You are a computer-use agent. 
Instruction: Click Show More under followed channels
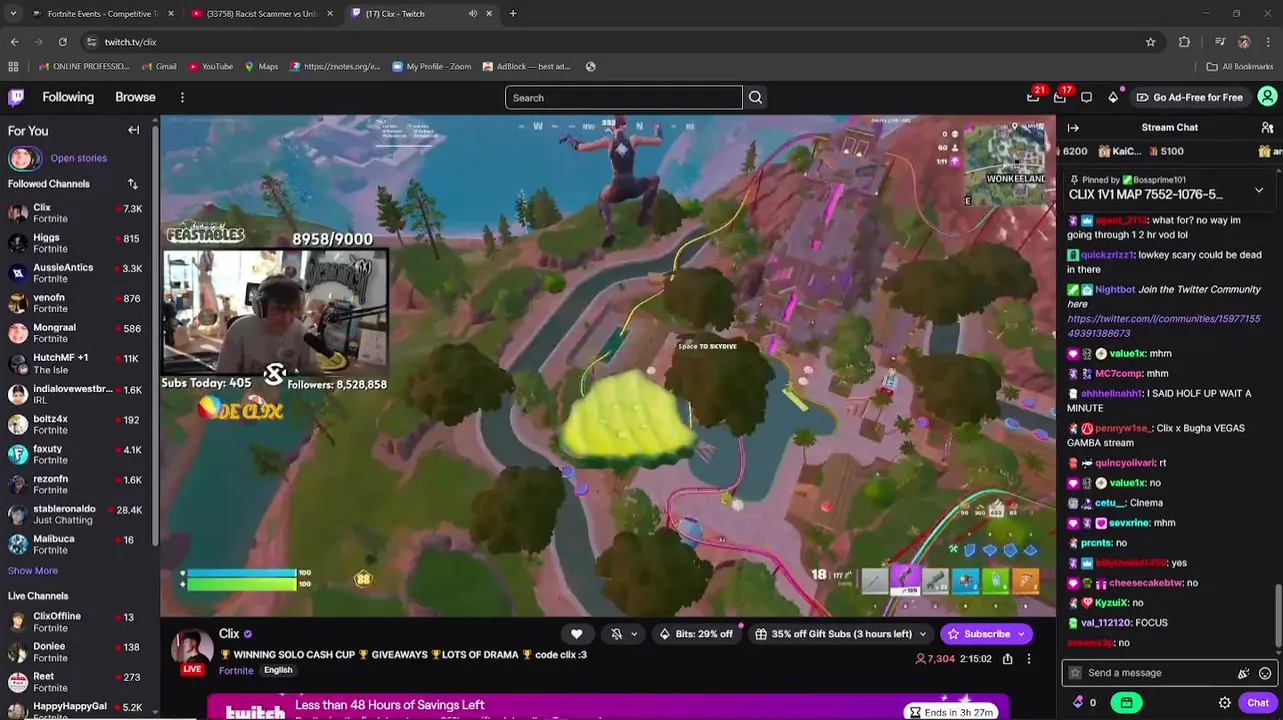click(x=33, y=571)
